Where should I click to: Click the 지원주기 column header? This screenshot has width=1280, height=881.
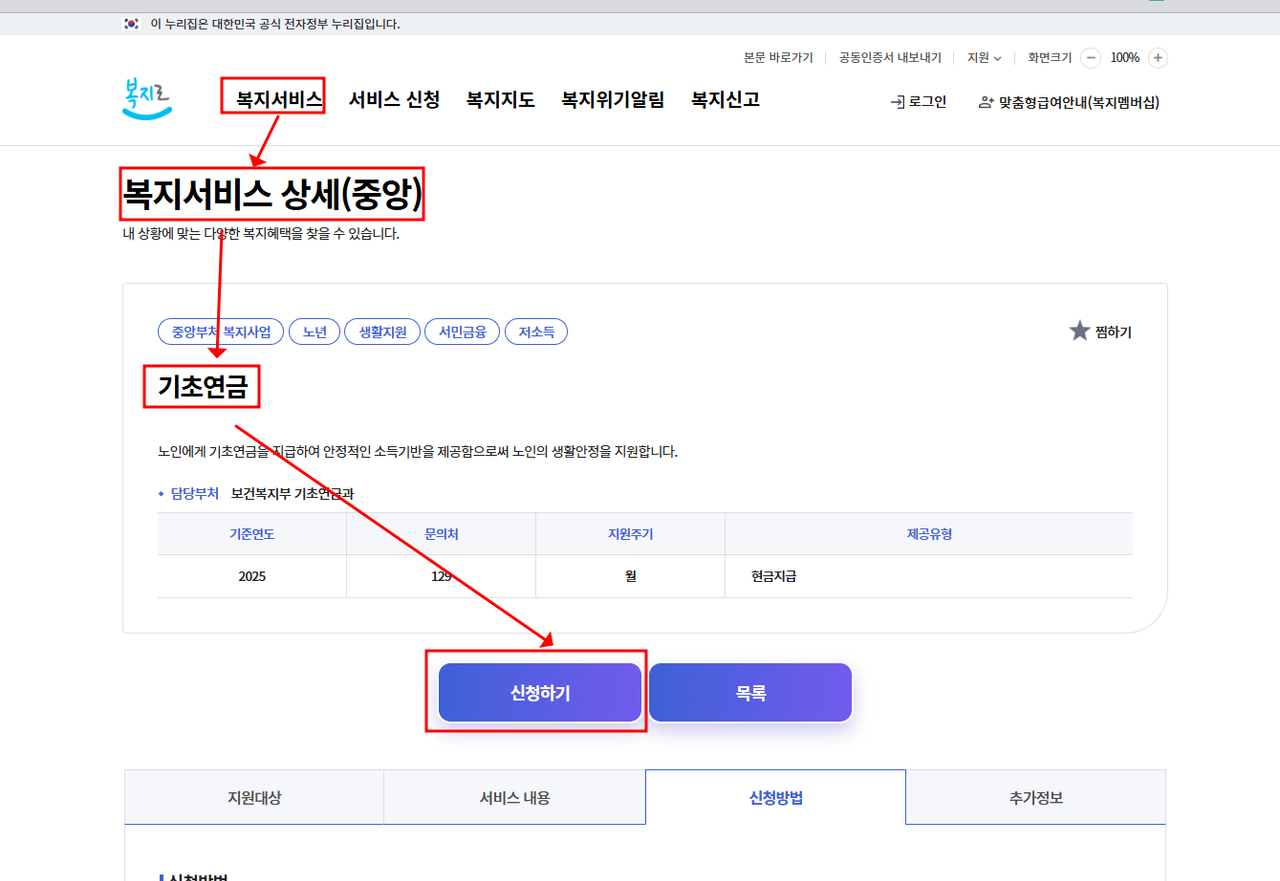click(x=630, y=534)
